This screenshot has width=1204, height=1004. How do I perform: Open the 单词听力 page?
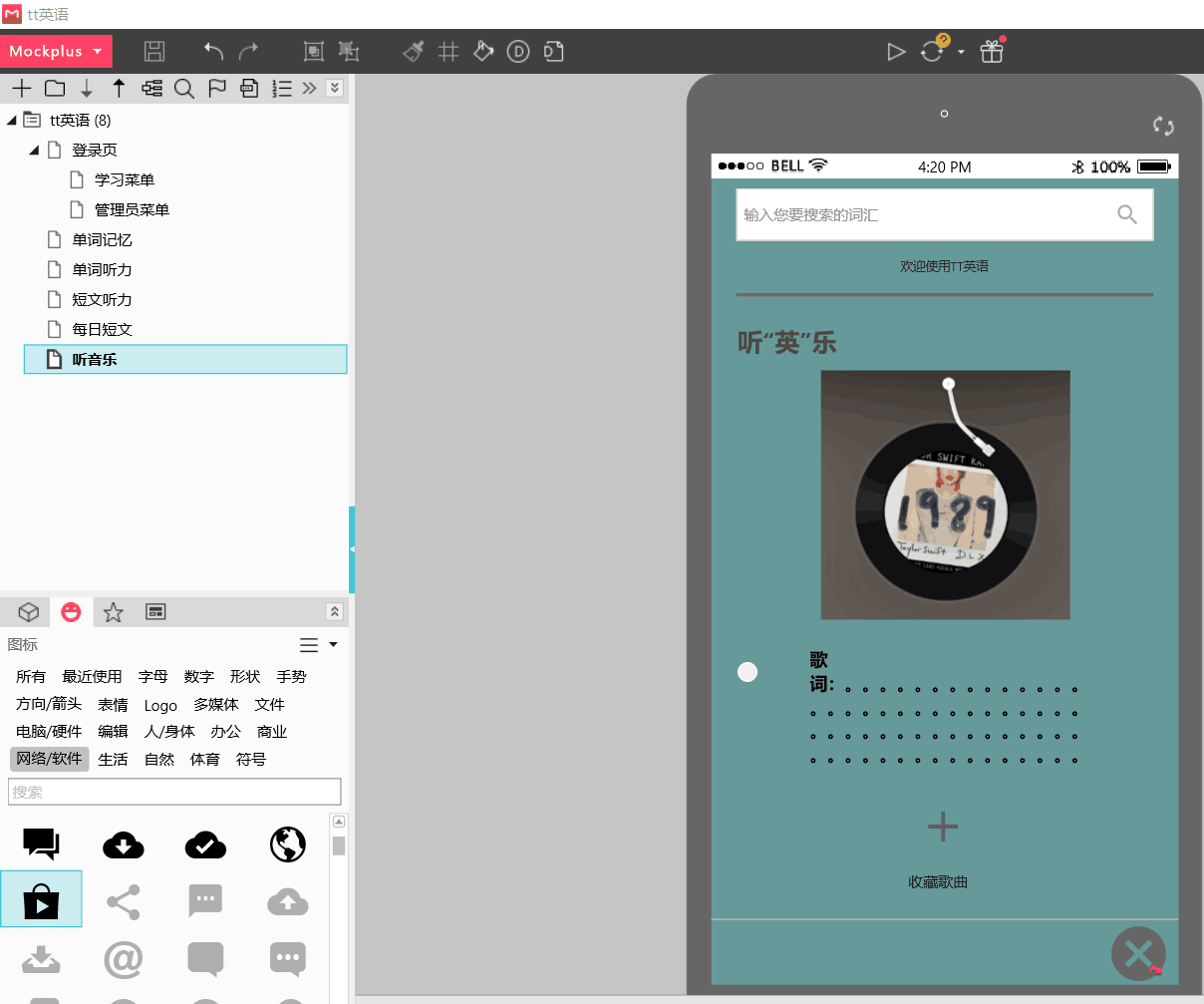(x=102, y=270)
